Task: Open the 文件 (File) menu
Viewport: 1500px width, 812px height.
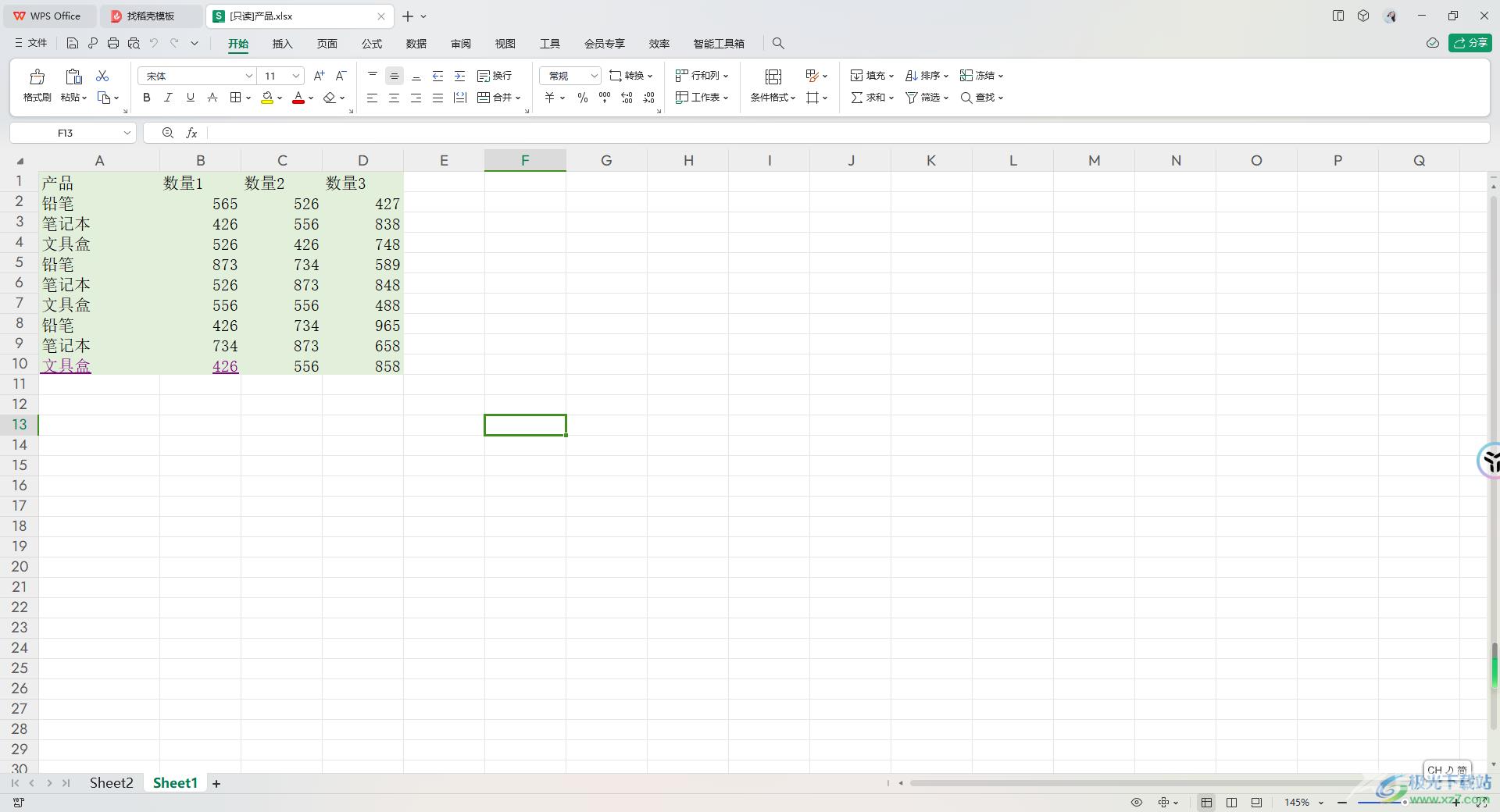Action: [x=31, y=43]
